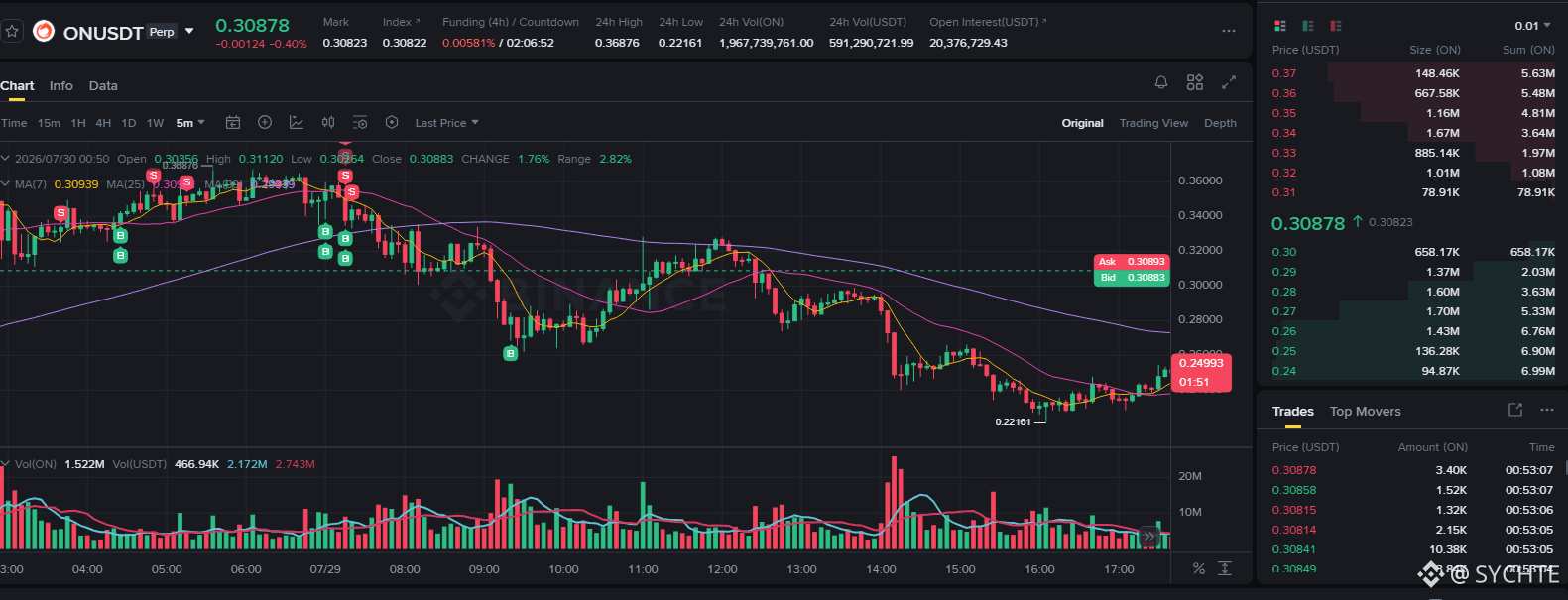Expand chart to fullscreen
Viewport: 1568px width, 600px height.
click(x=1229, y=82)
